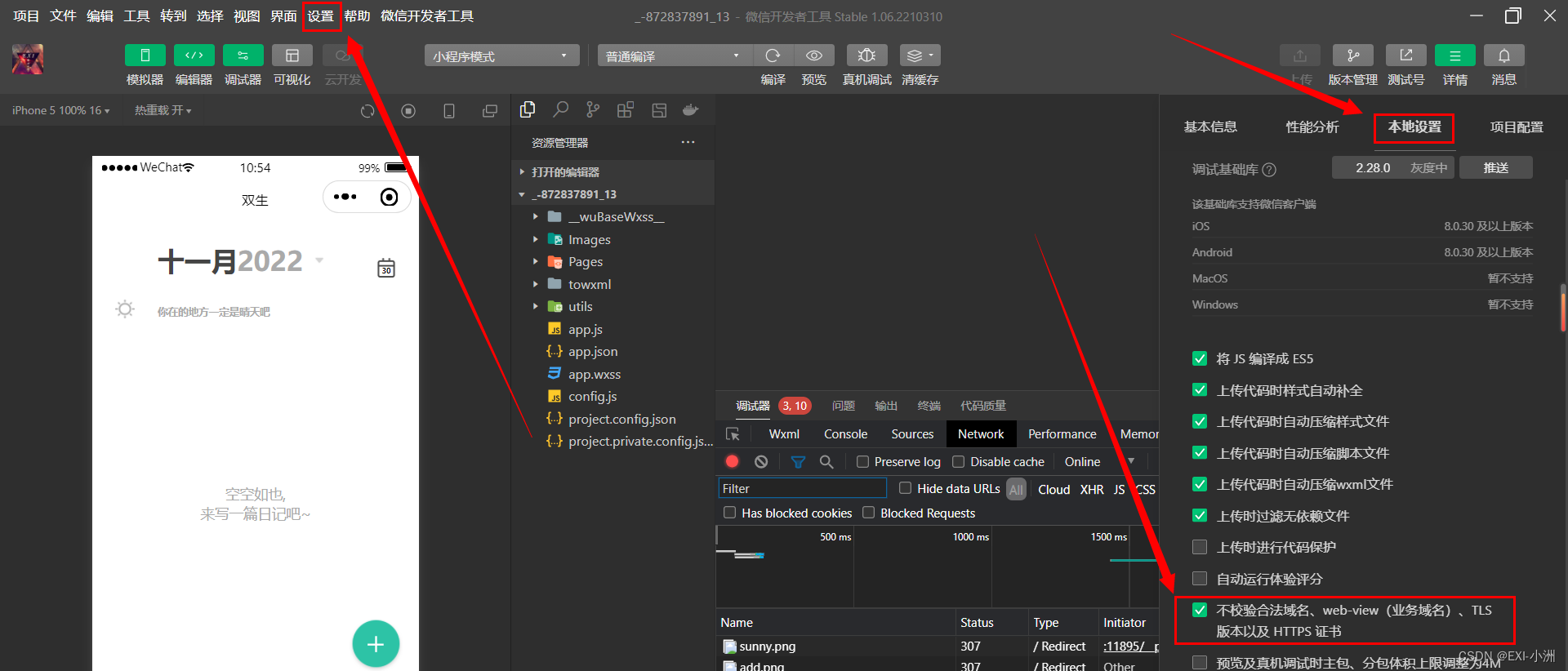Screen dimensions: 1568x671
Task: Open the Docker whale icon
Action: tap(691, 110)
